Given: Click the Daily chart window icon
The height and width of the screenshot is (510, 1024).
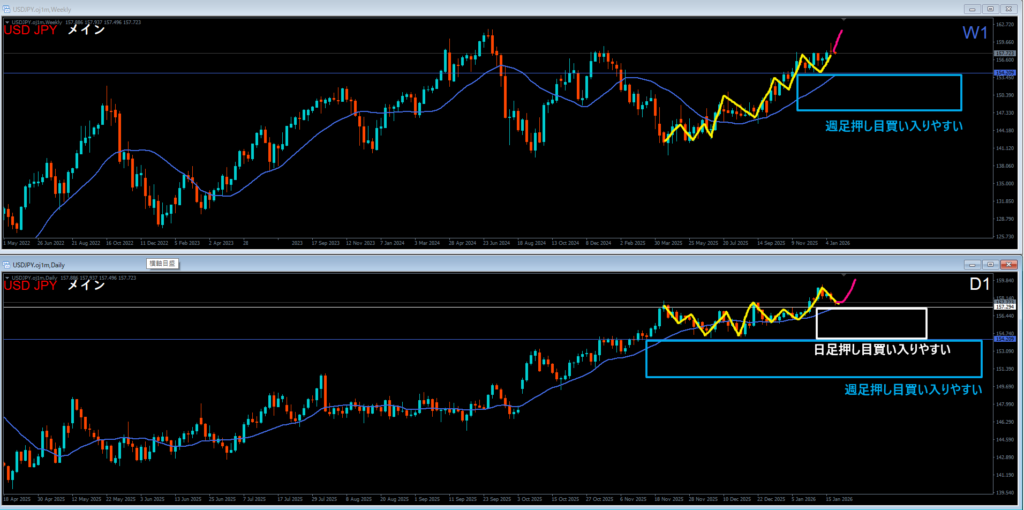Looking at the screenshot, I should pos(7,264).
